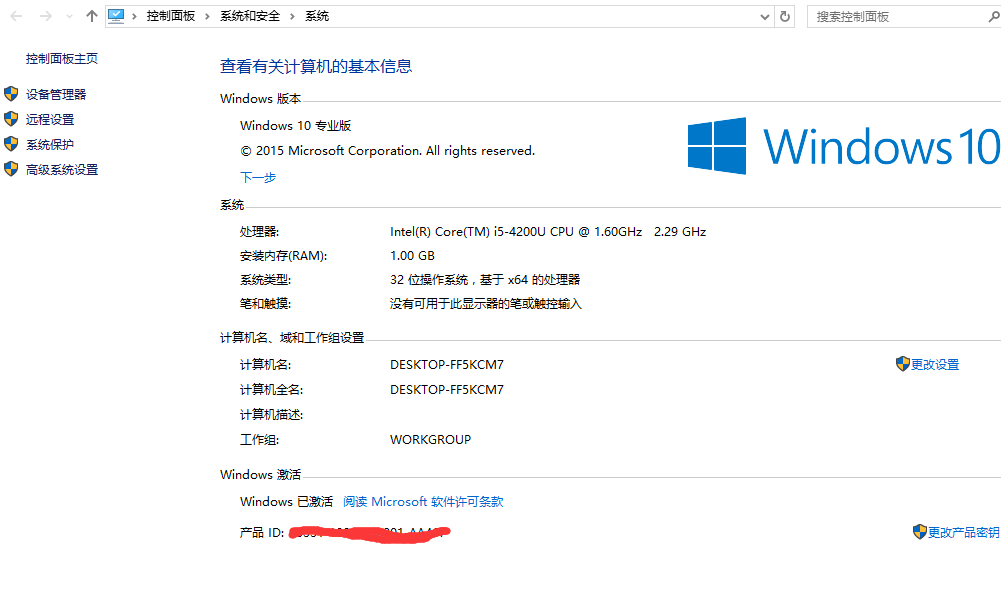The image size is (1001, 589).
Task: Click the computer icon in address bar
Action: [x=116, y=17]
